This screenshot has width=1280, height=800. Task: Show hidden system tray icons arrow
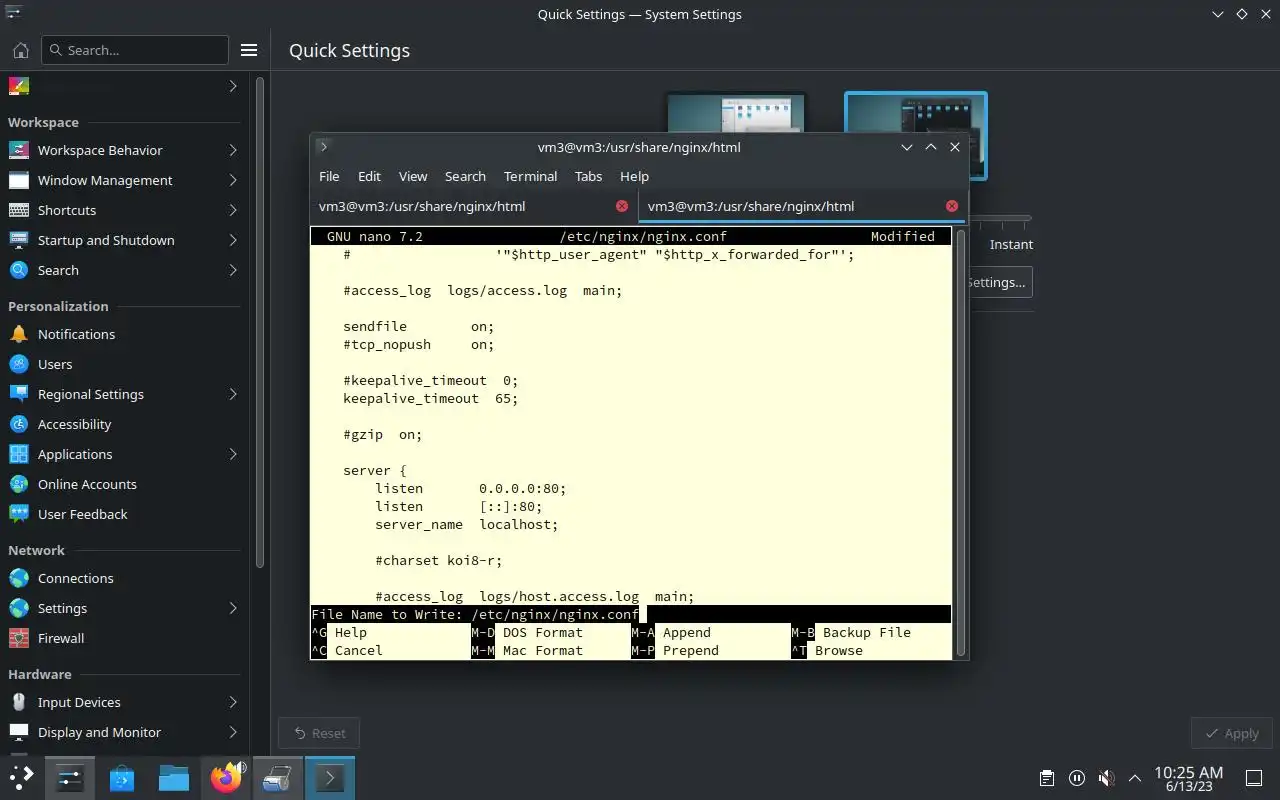point(1135,778)
